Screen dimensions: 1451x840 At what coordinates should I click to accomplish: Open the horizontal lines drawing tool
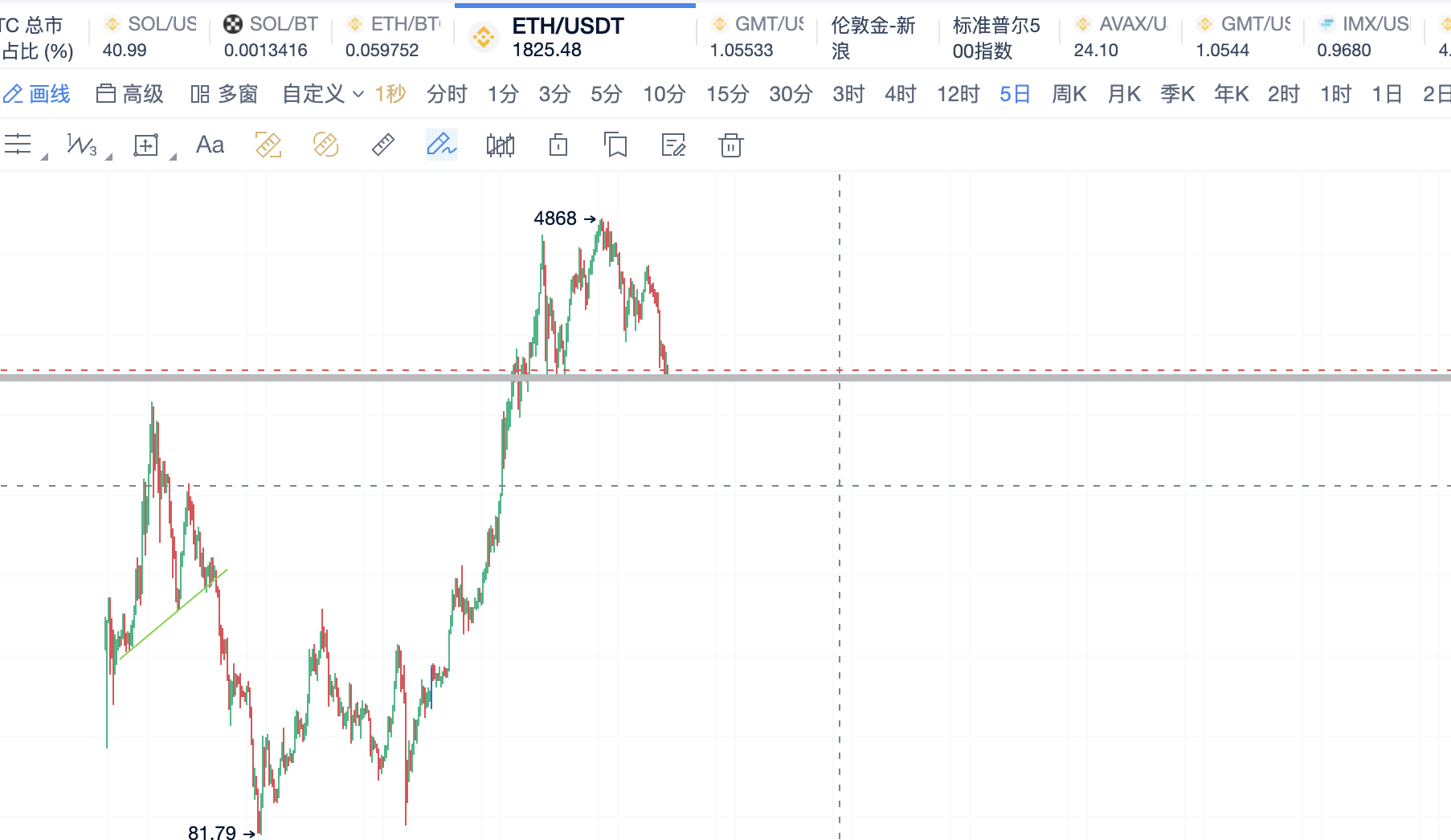pyautogui.click(x=18, y=145)
